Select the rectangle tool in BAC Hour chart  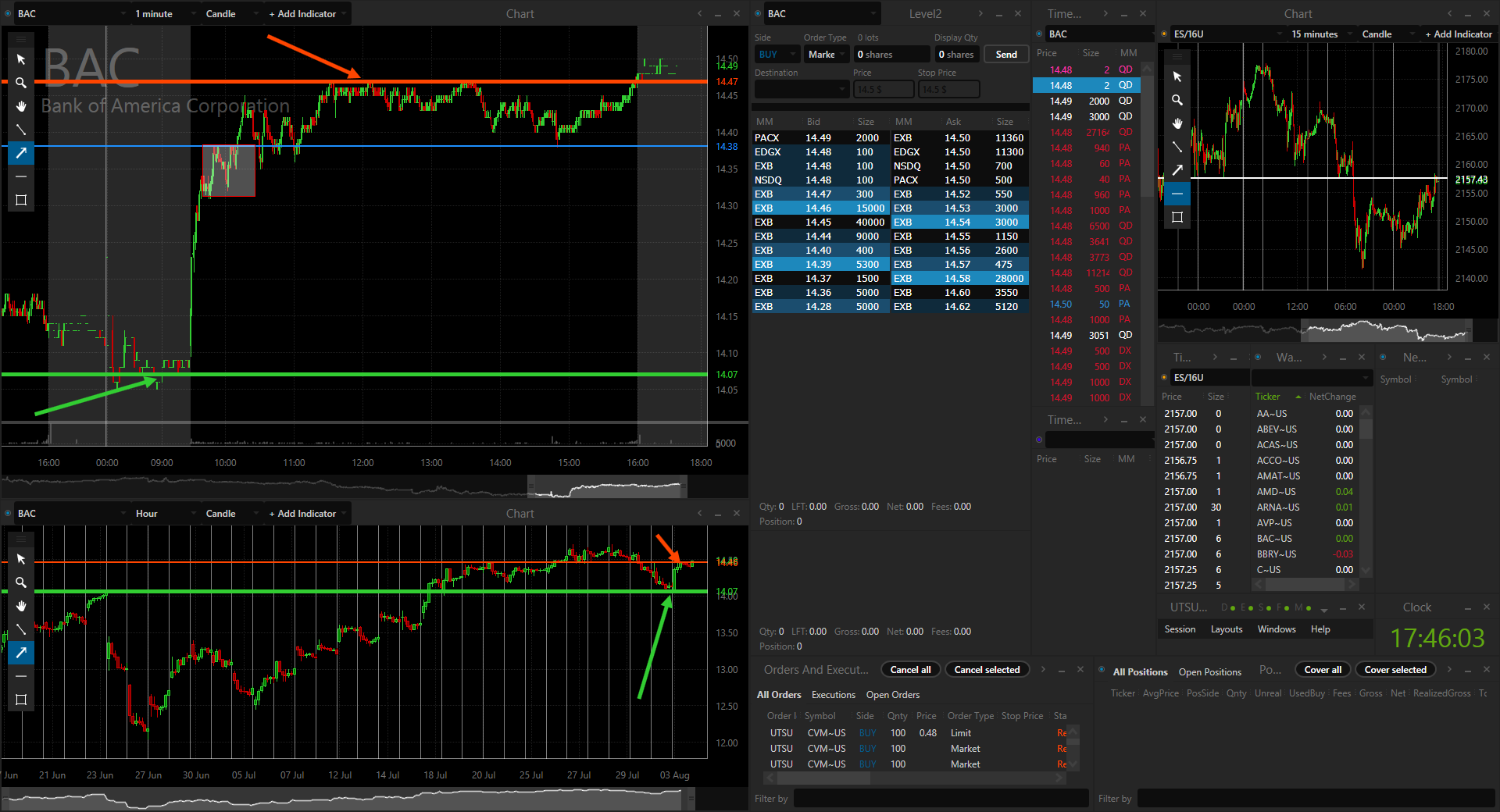(x=21, y=700)
